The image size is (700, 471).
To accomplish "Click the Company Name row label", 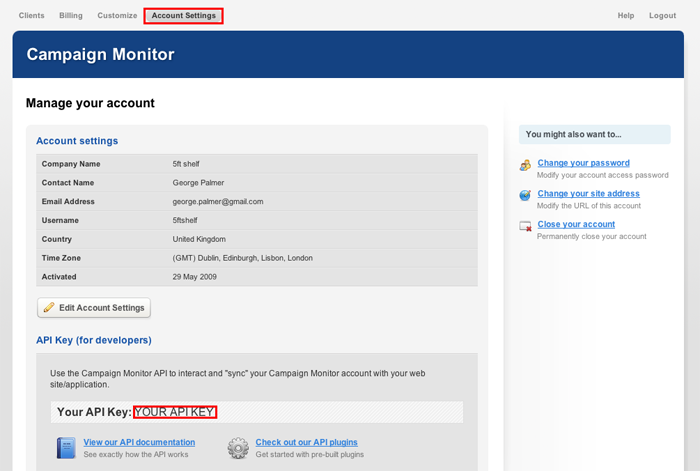I will click(71, 164).
